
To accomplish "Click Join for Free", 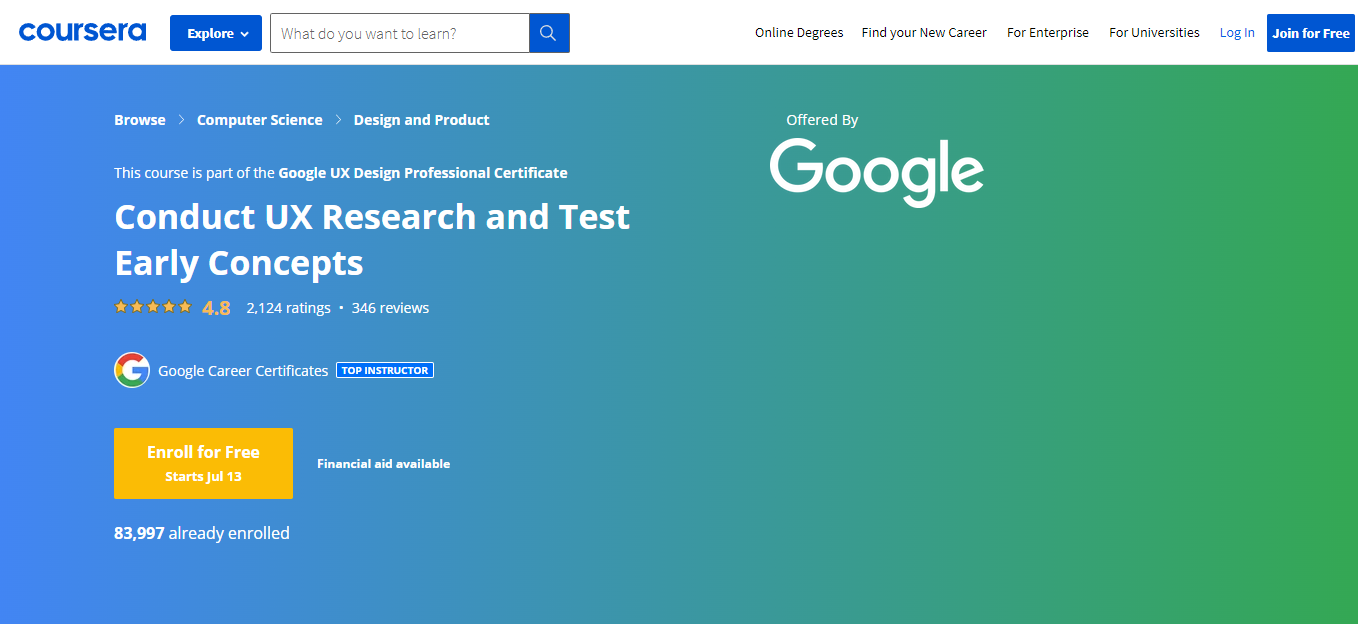I will coord(1310,32).
